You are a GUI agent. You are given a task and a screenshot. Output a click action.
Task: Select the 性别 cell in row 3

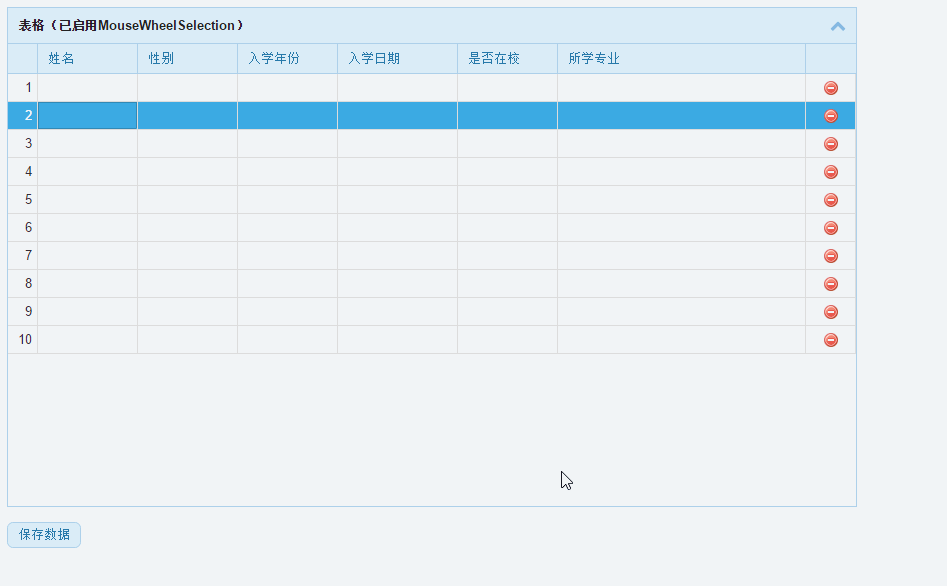click(x=187, y=144)
